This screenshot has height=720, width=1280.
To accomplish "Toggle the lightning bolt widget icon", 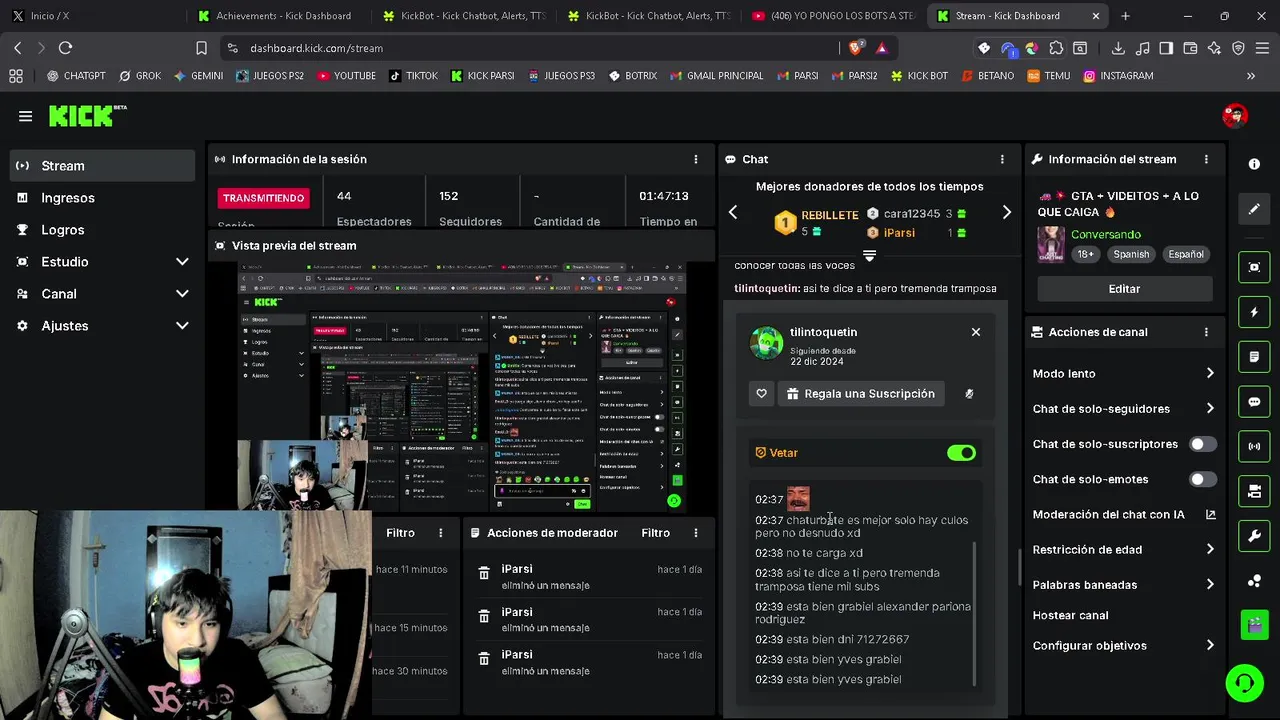I will [x=1254, y=312].
